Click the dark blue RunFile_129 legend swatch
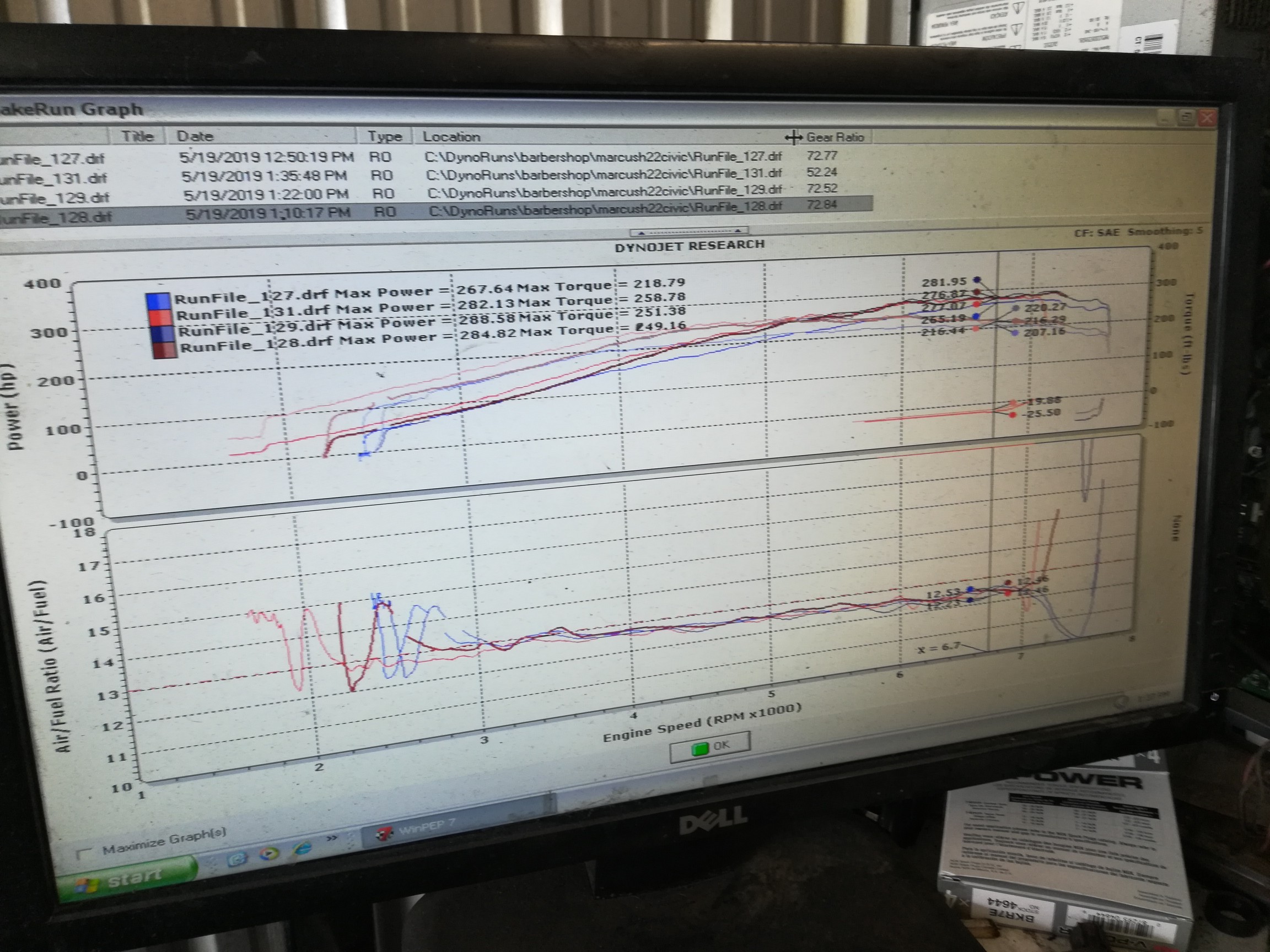1270x952 pixels. click(162, 333)
